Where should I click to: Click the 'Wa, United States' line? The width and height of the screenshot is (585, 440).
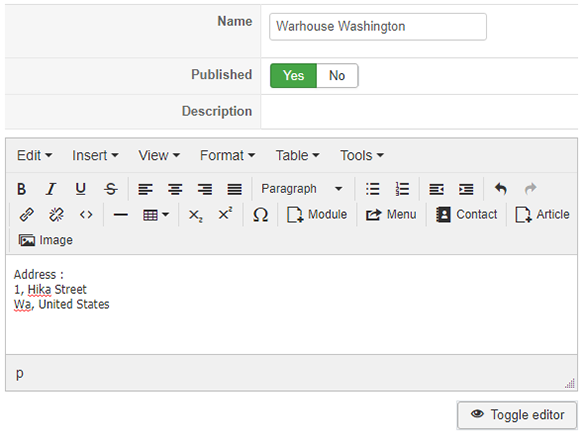[x=62, y=305]
